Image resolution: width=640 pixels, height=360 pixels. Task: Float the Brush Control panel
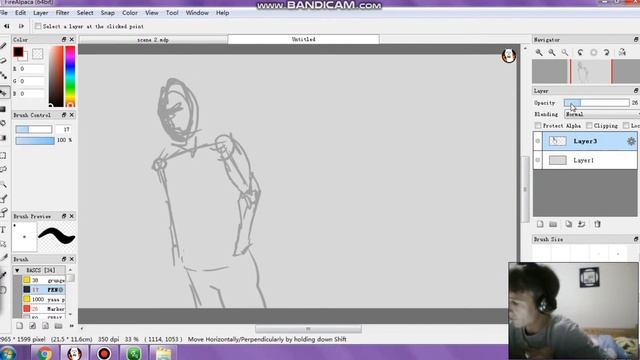coord(64,115)
